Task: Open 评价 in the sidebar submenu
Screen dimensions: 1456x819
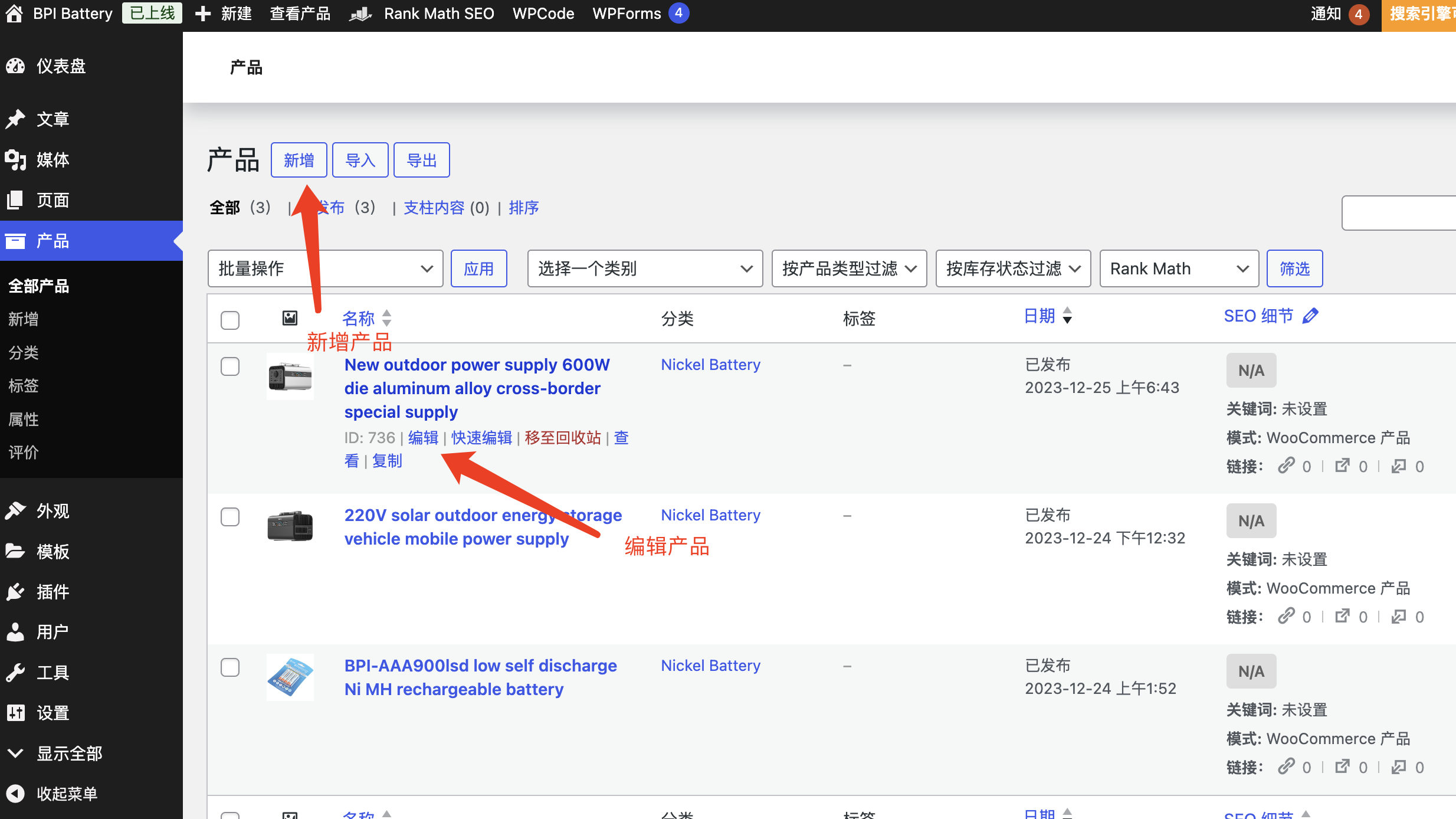Action: [x=24, y=453]
